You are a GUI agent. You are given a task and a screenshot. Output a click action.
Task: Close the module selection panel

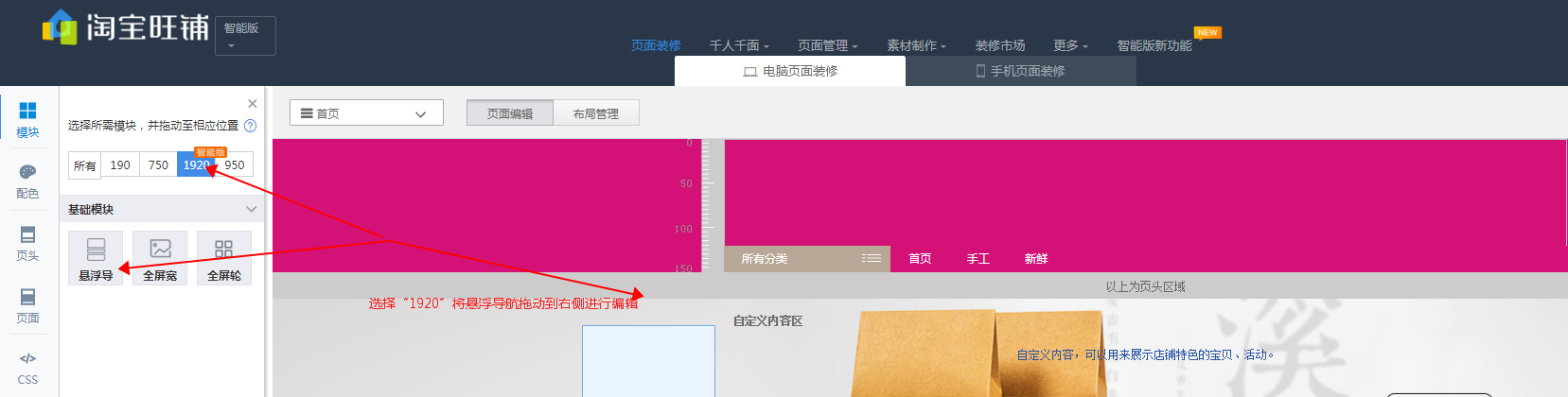(252, 104)
